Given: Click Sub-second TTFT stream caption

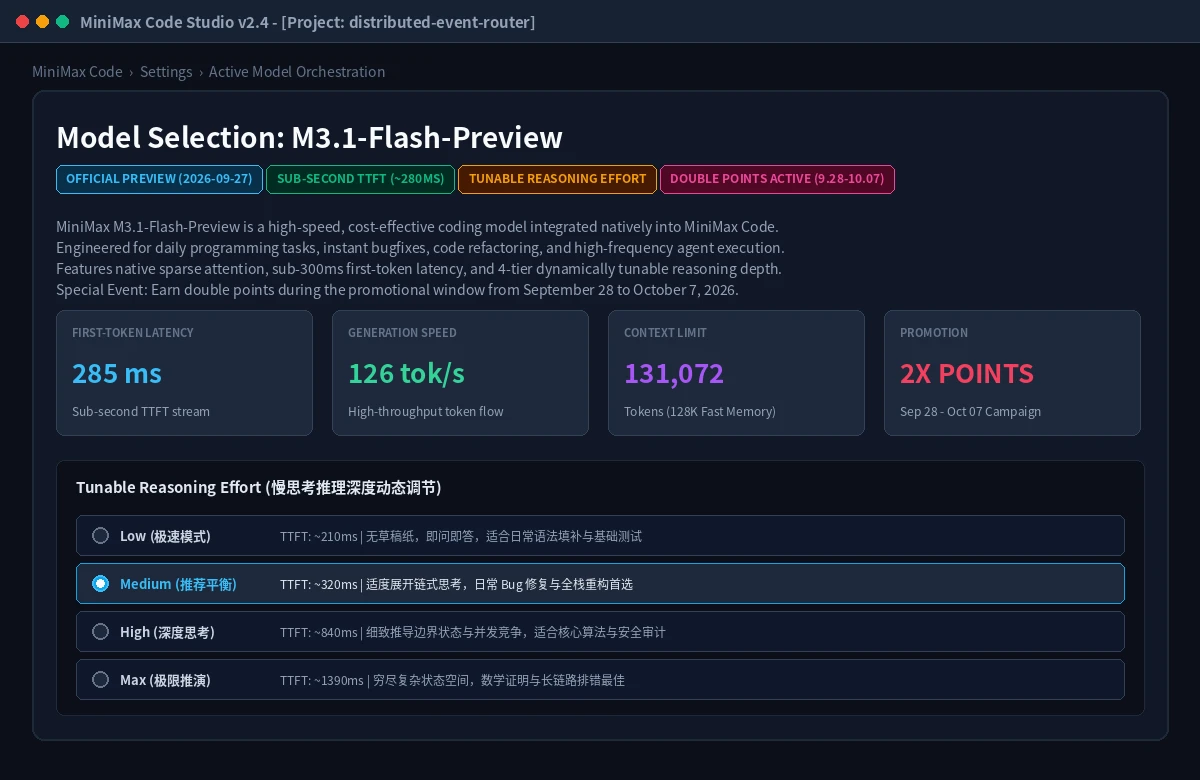Looking at the screenshot, I should (141, 411).
